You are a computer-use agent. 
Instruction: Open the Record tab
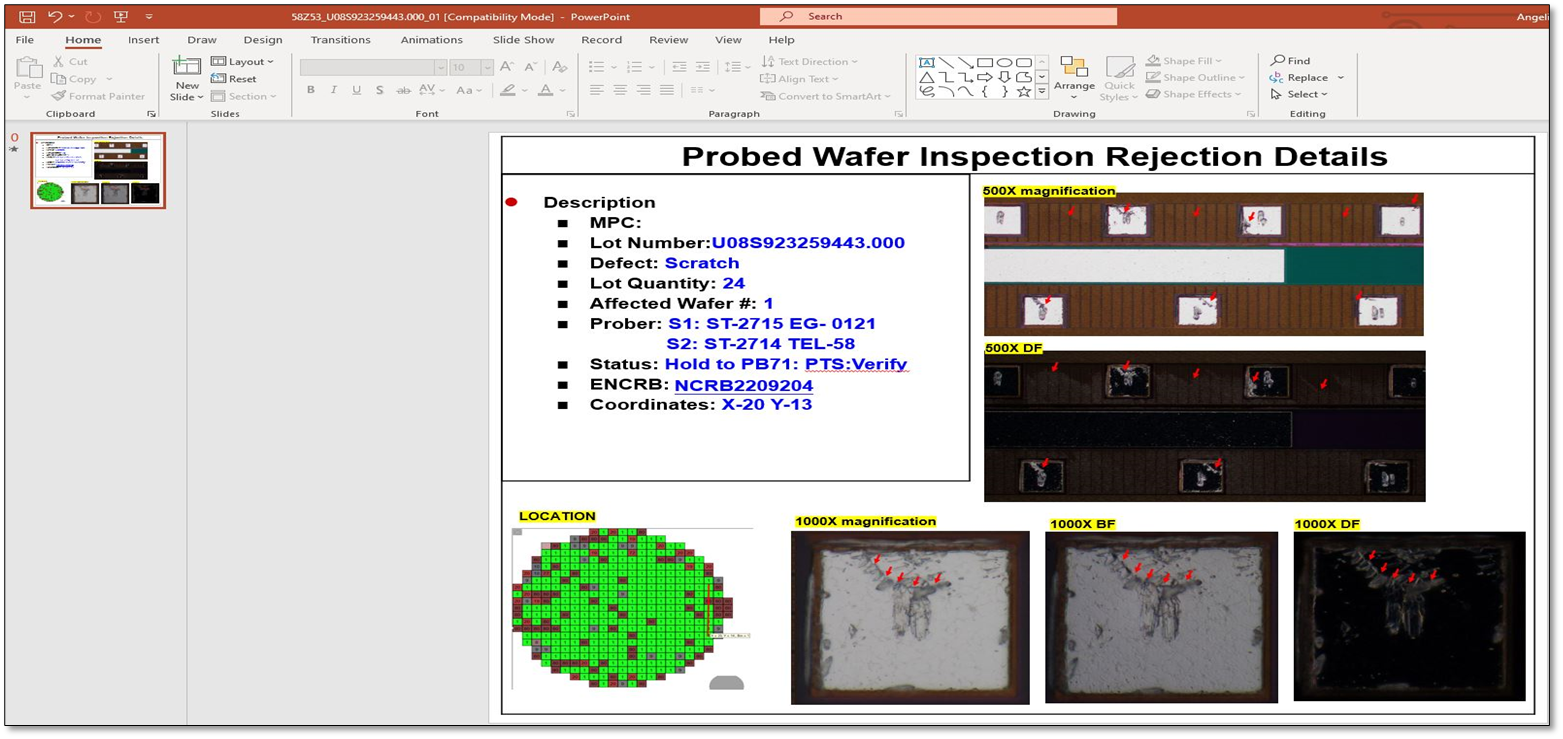[601, 40]
